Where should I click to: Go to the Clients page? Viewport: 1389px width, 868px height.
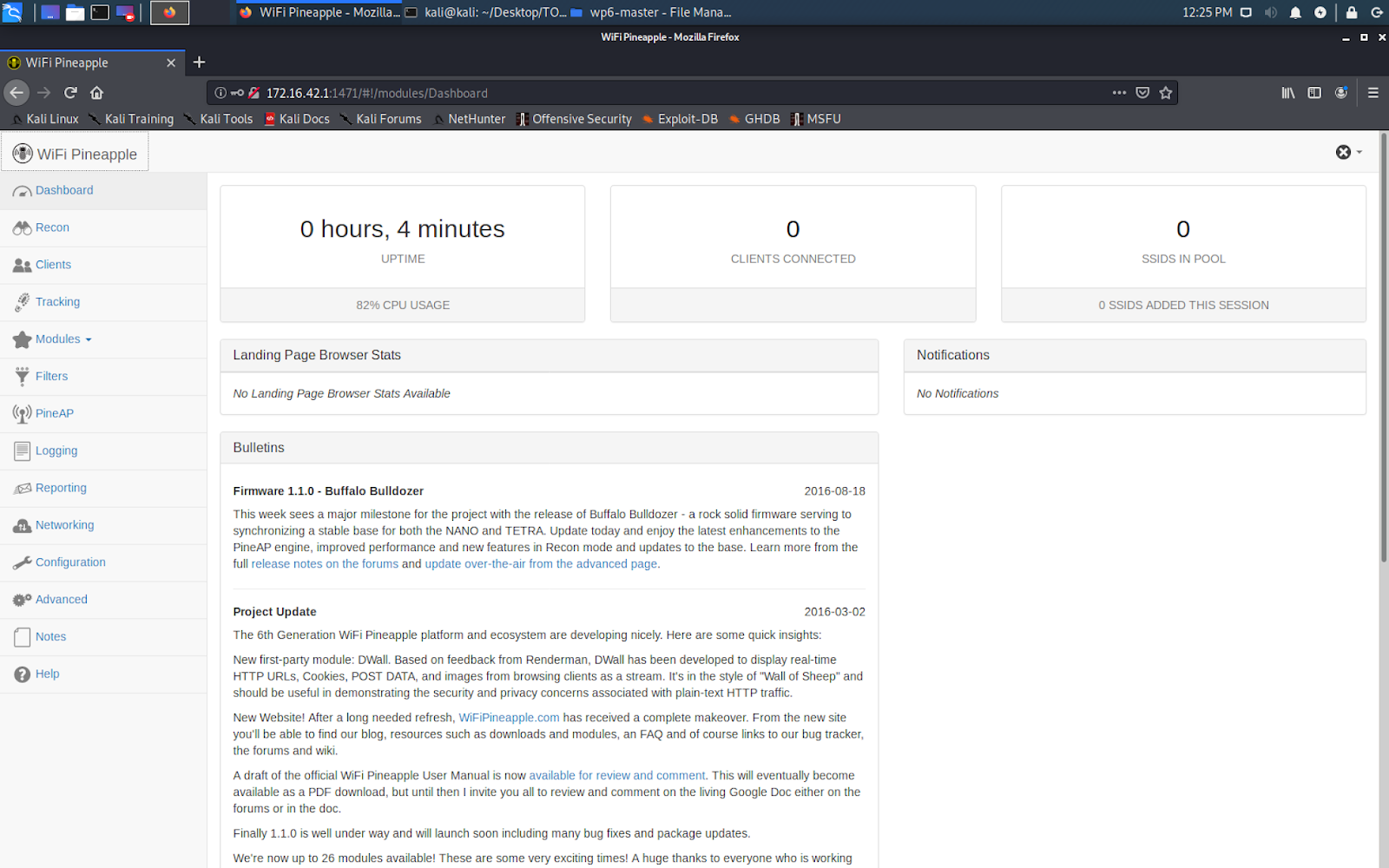click(103, 266)
